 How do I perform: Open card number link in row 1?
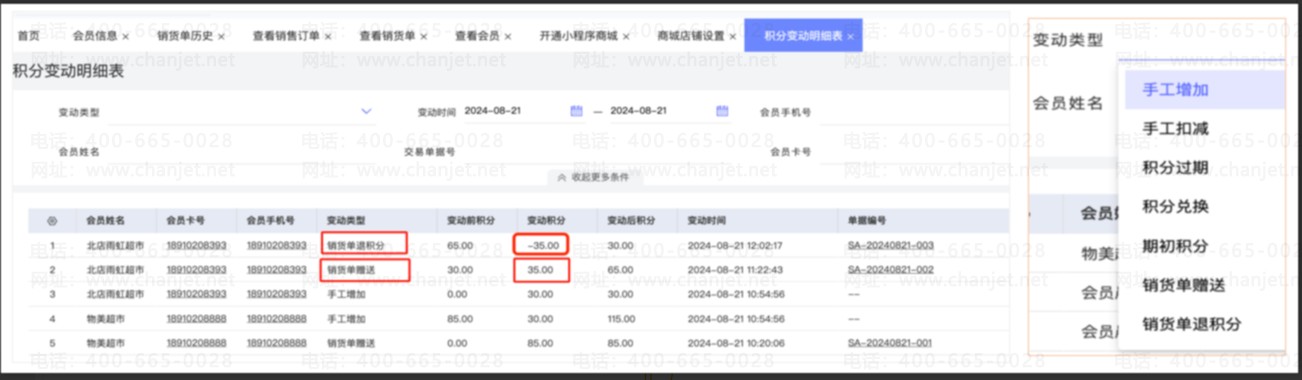coord(196,245)
